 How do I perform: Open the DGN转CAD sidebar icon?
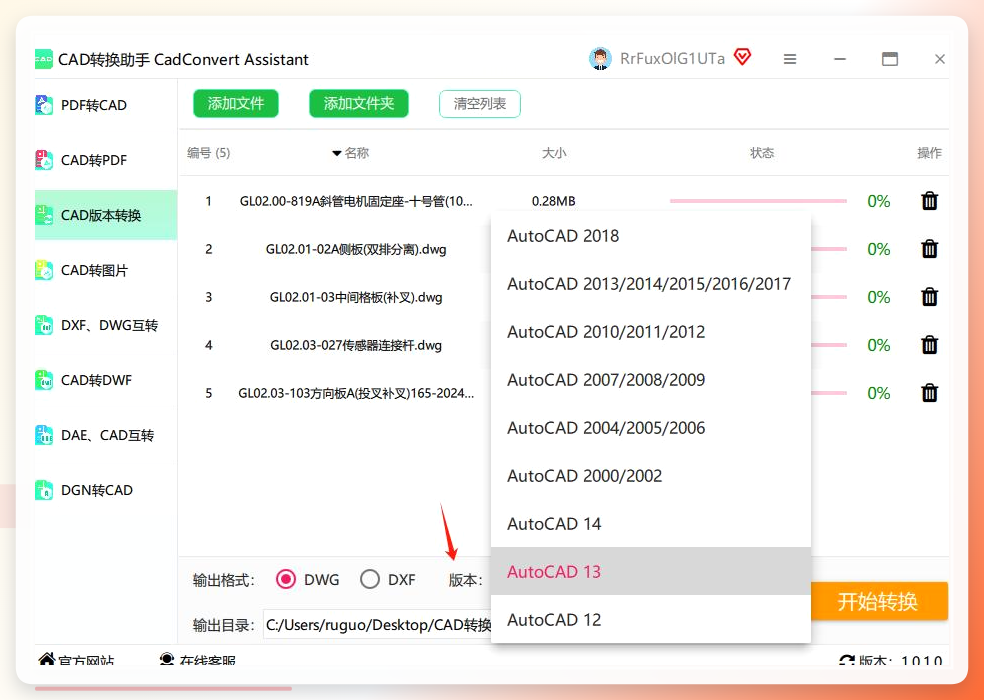click(x=44, y=490)
